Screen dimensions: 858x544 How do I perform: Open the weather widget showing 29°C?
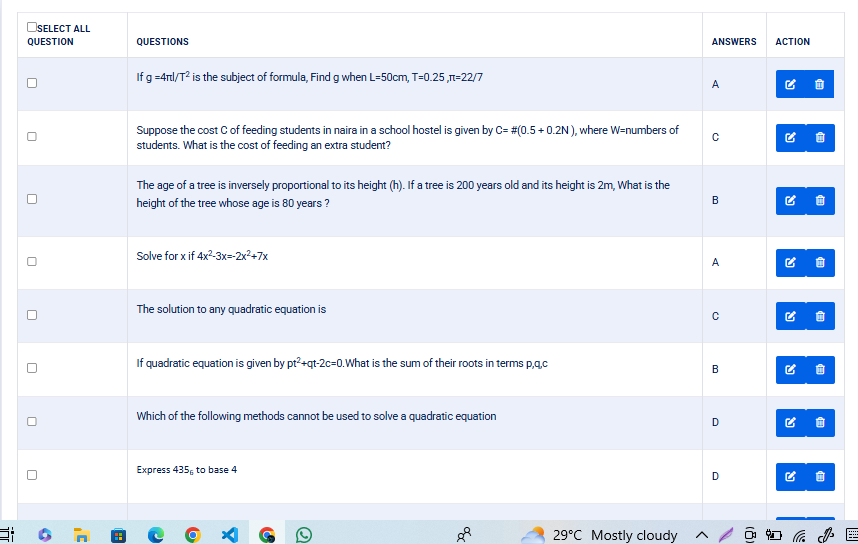tap(607, 535)
